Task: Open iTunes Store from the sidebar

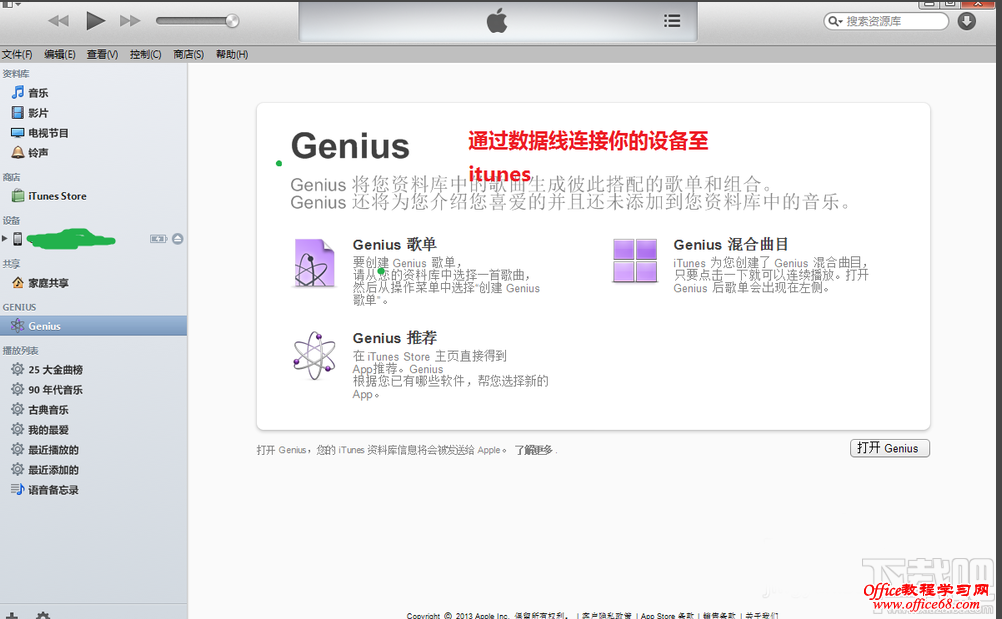Action: 57,197
